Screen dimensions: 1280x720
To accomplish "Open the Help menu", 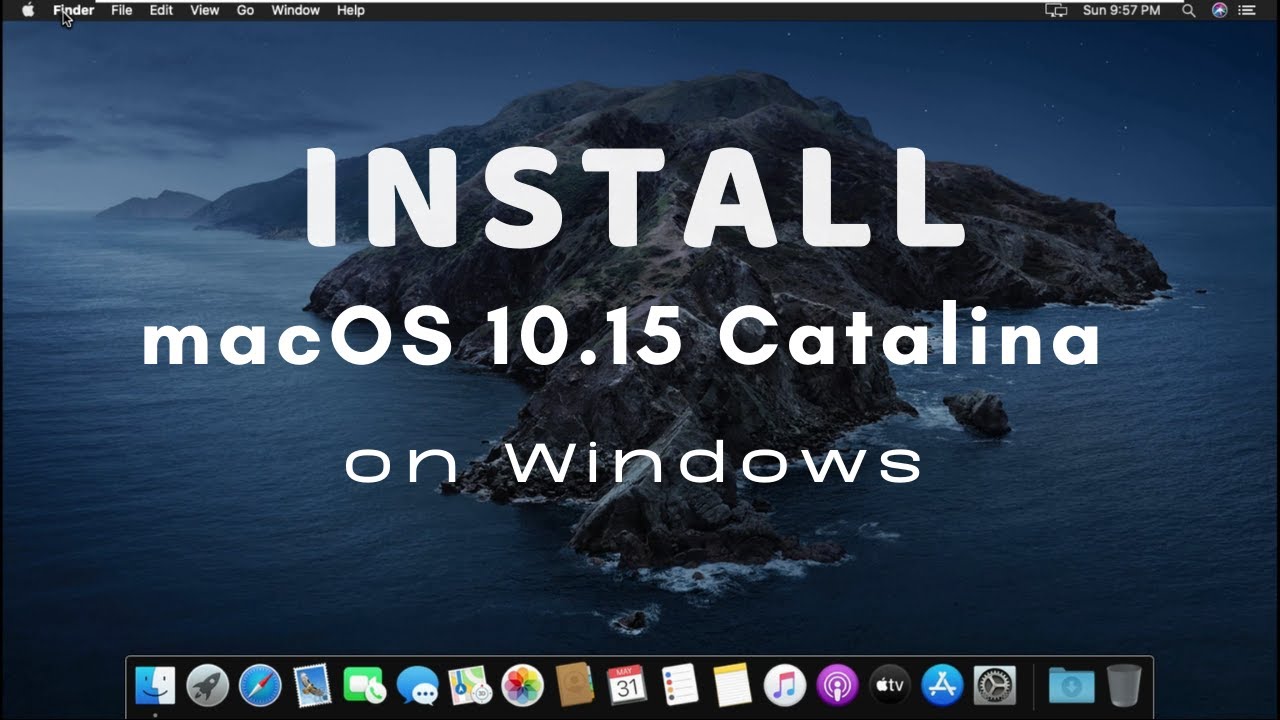I will pos(350,10).
